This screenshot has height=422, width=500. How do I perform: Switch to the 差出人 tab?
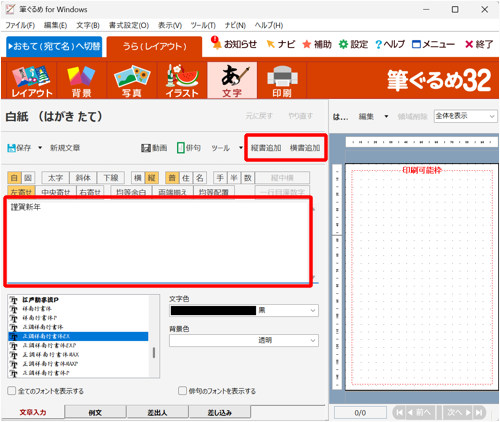pyautogui.click(x=157, y=413)
